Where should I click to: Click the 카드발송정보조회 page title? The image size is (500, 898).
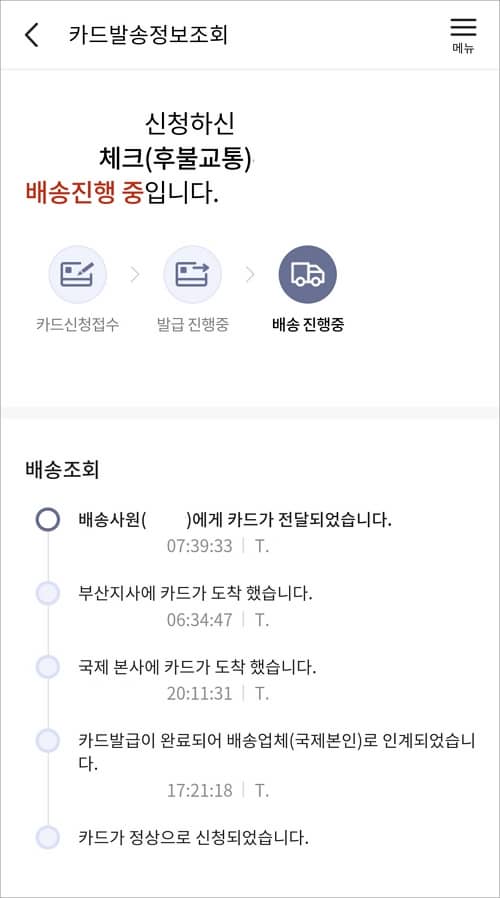pos(148,34)
